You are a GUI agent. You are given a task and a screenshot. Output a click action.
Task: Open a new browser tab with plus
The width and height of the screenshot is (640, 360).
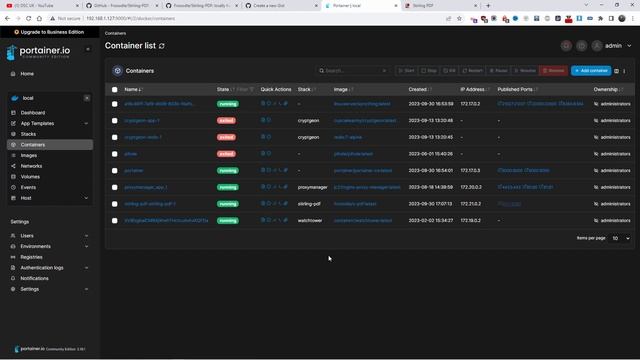point(488,6)
